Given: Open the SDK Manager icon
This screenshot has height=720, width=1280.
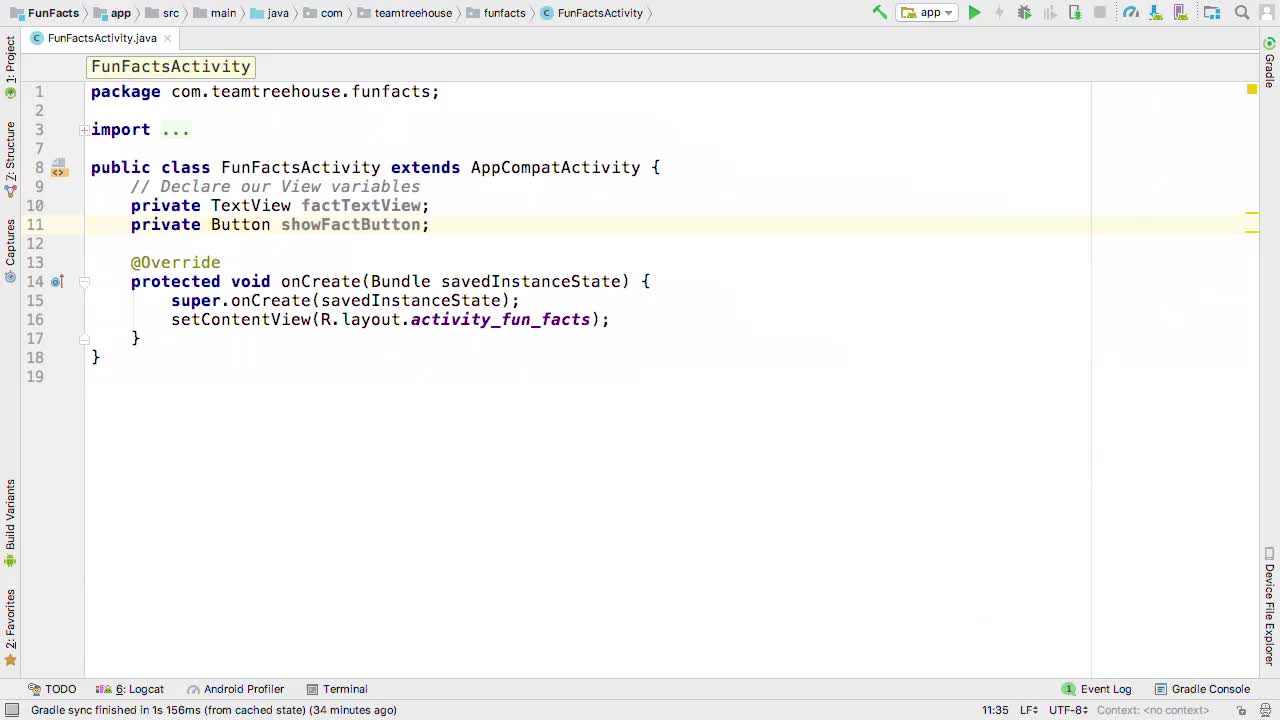Looking at the screenshot, I should (x=1155, y=12).
